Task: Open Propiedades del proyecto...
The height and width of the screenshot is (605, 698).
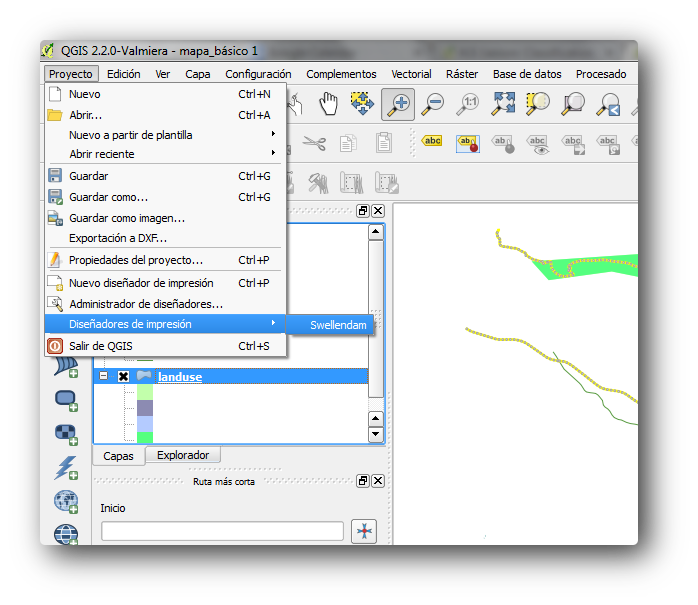Action: point(165,260)
